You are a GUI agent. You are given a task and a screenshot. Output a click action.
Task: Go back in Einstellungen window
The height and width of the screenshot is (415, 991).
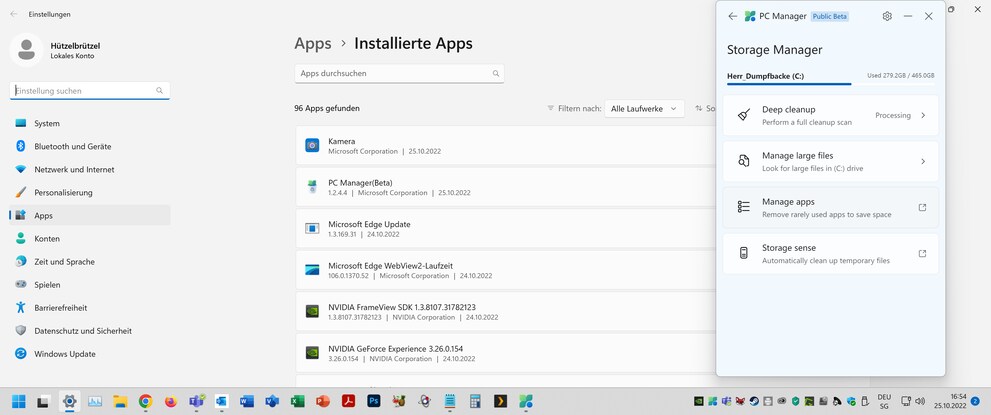(x=13, y=14)
